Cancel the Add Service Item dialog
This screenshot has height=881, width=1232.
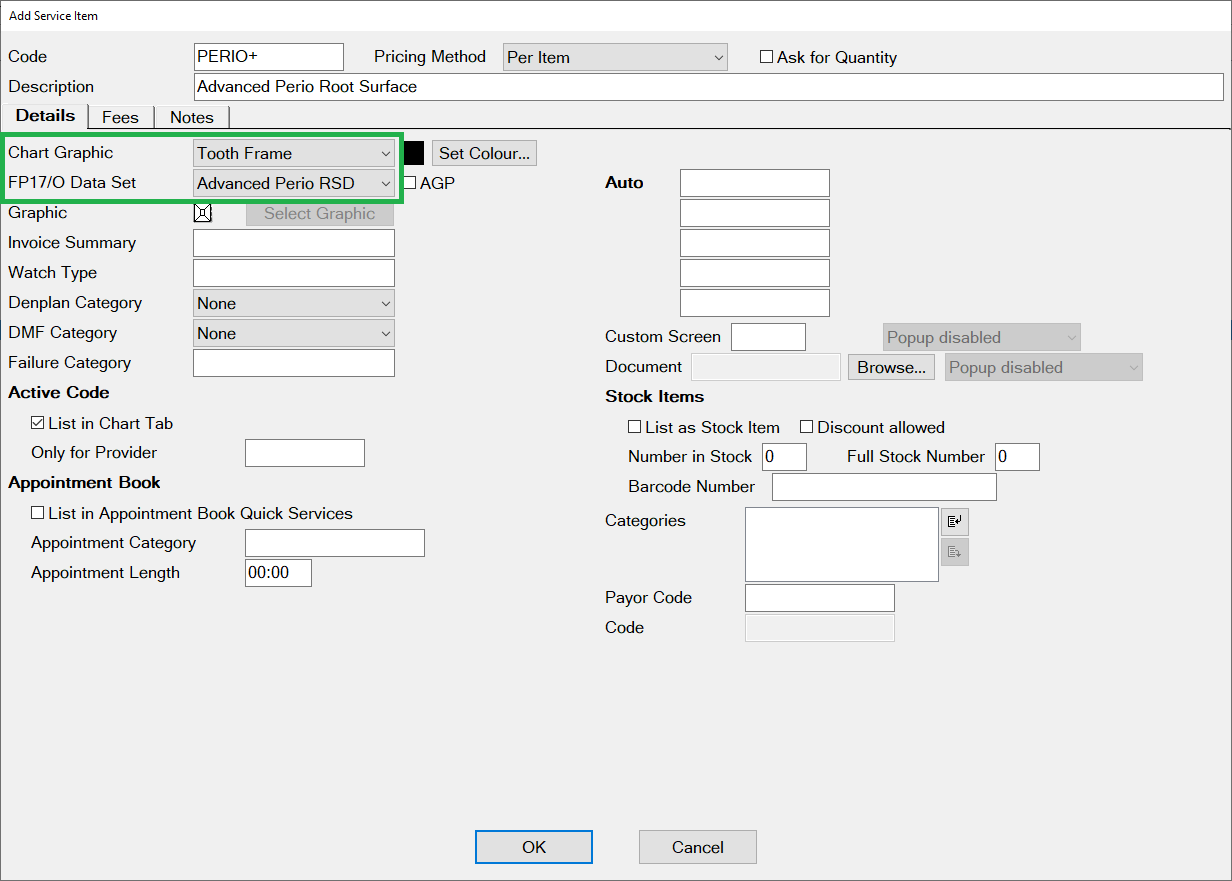(x=698, y=847)
